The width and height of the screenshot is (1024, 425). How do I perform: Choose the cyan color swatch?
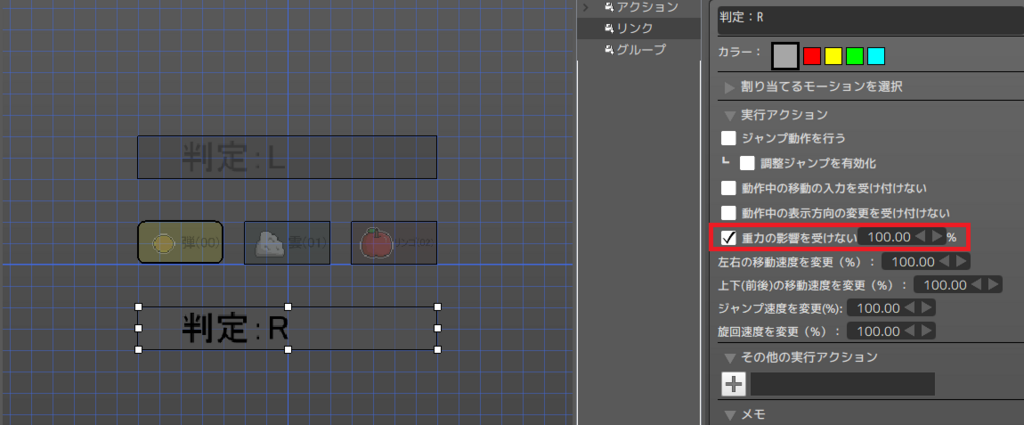point(876,56)
